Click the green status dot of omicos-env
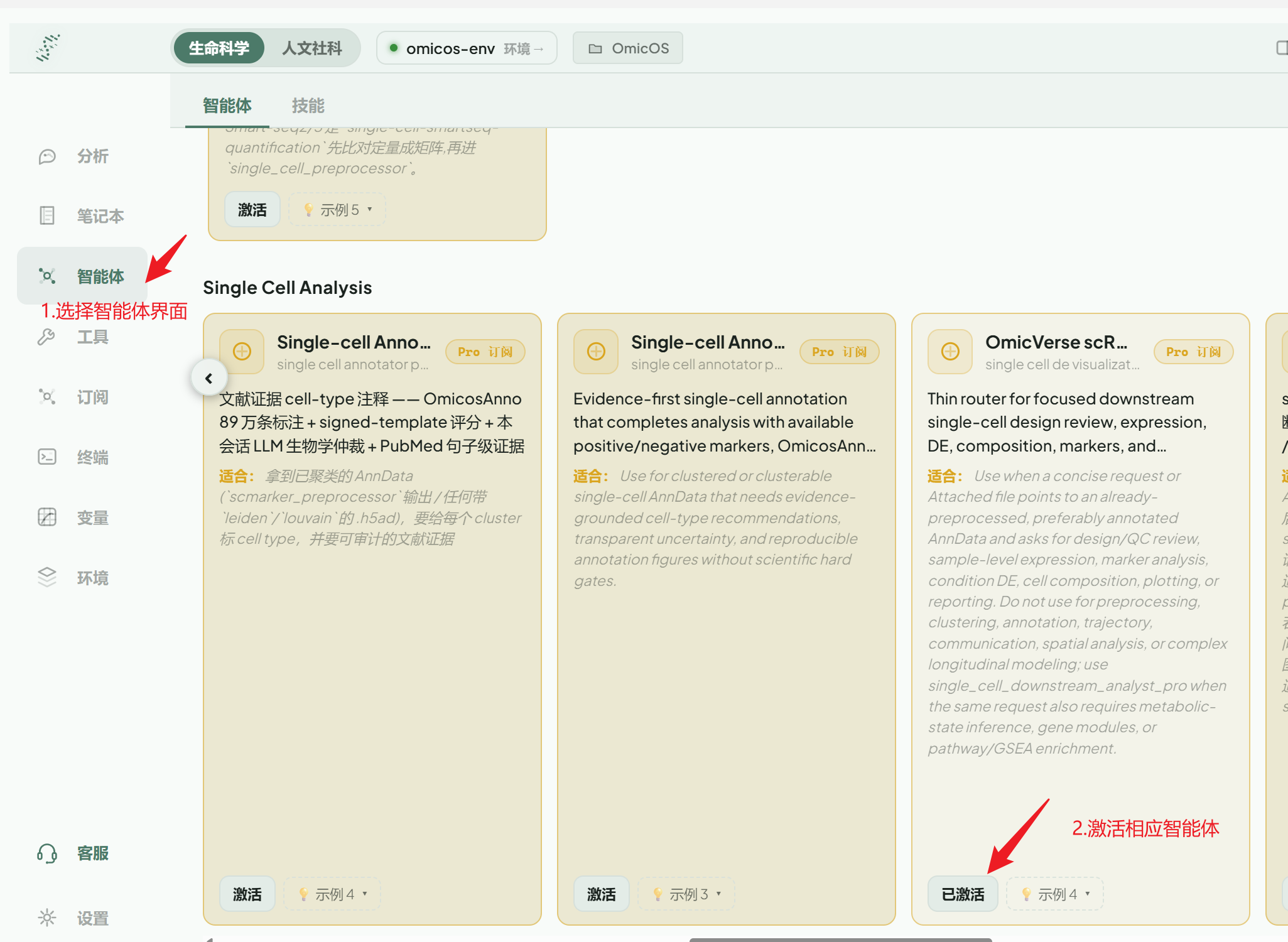 tap(393, 48)
